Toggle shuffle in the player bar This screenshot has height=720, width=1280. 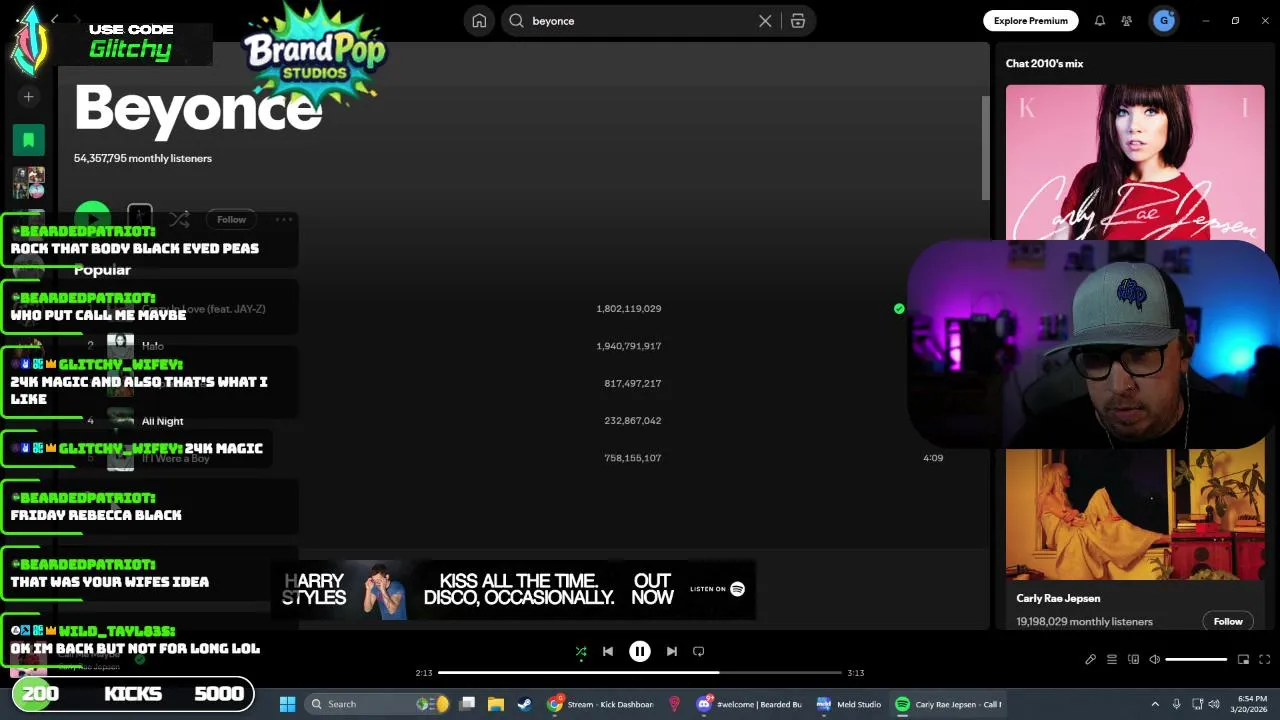pos(581,652)
